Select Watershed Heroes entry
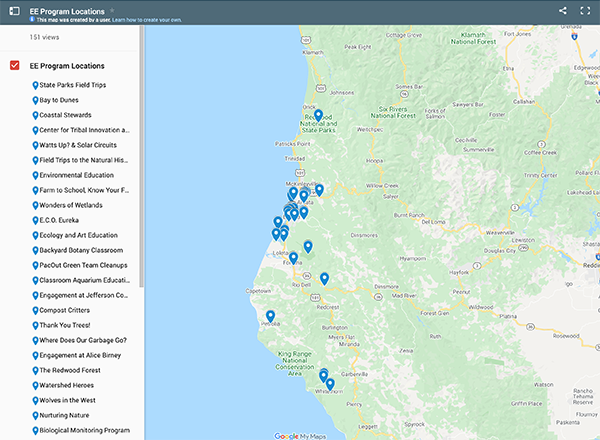 click(x=67, y=385)
